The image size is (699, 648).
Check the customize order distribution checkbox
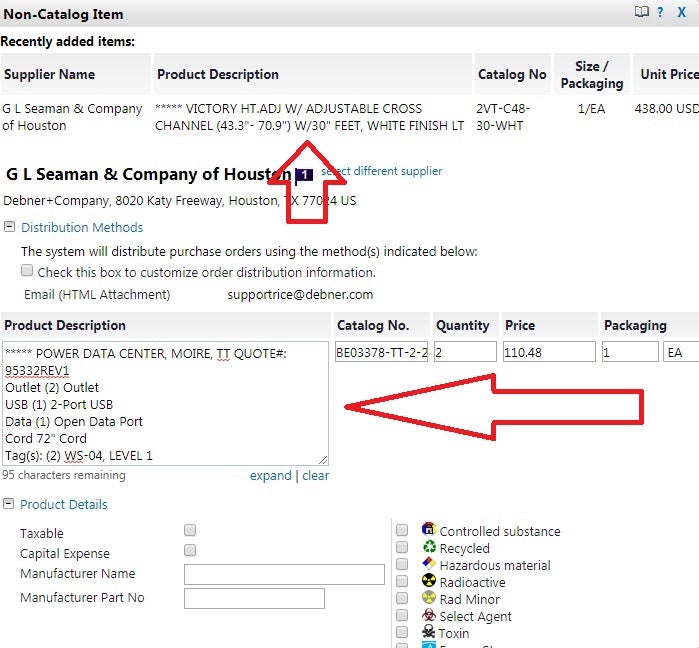click(27, 270)
